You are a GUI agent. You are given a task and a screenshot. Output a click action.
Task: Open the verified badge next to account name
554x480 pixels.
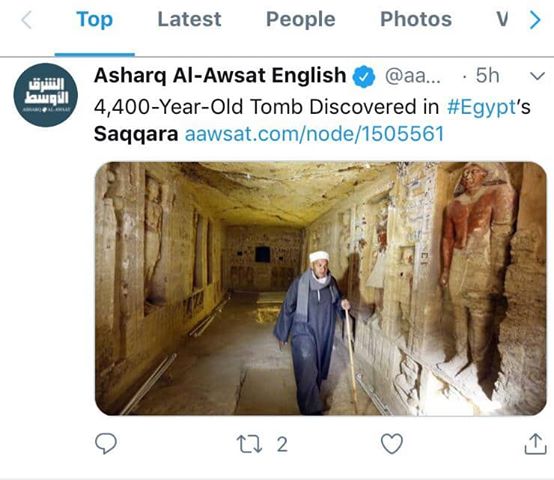(x=364, y=77)
